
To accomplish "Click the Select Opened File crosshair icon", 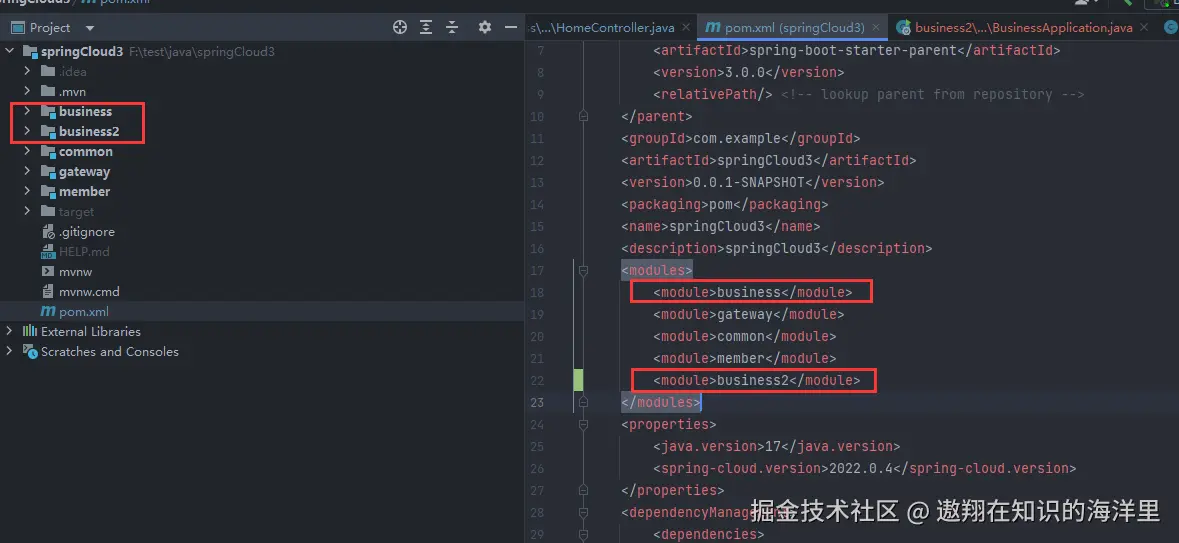I will [x=400, y=28].
